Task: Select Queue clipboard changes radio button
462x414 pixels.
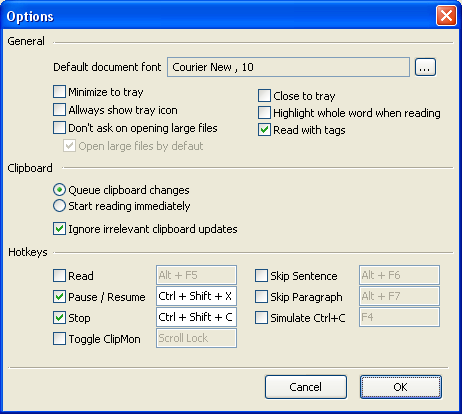Action: 59,190
